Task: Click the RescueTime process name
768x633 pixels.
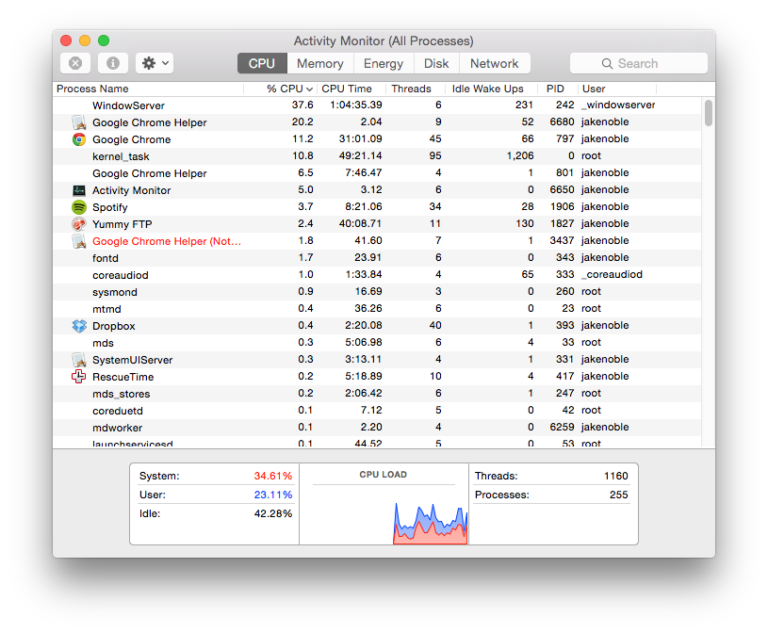Action: click(123, 377)
